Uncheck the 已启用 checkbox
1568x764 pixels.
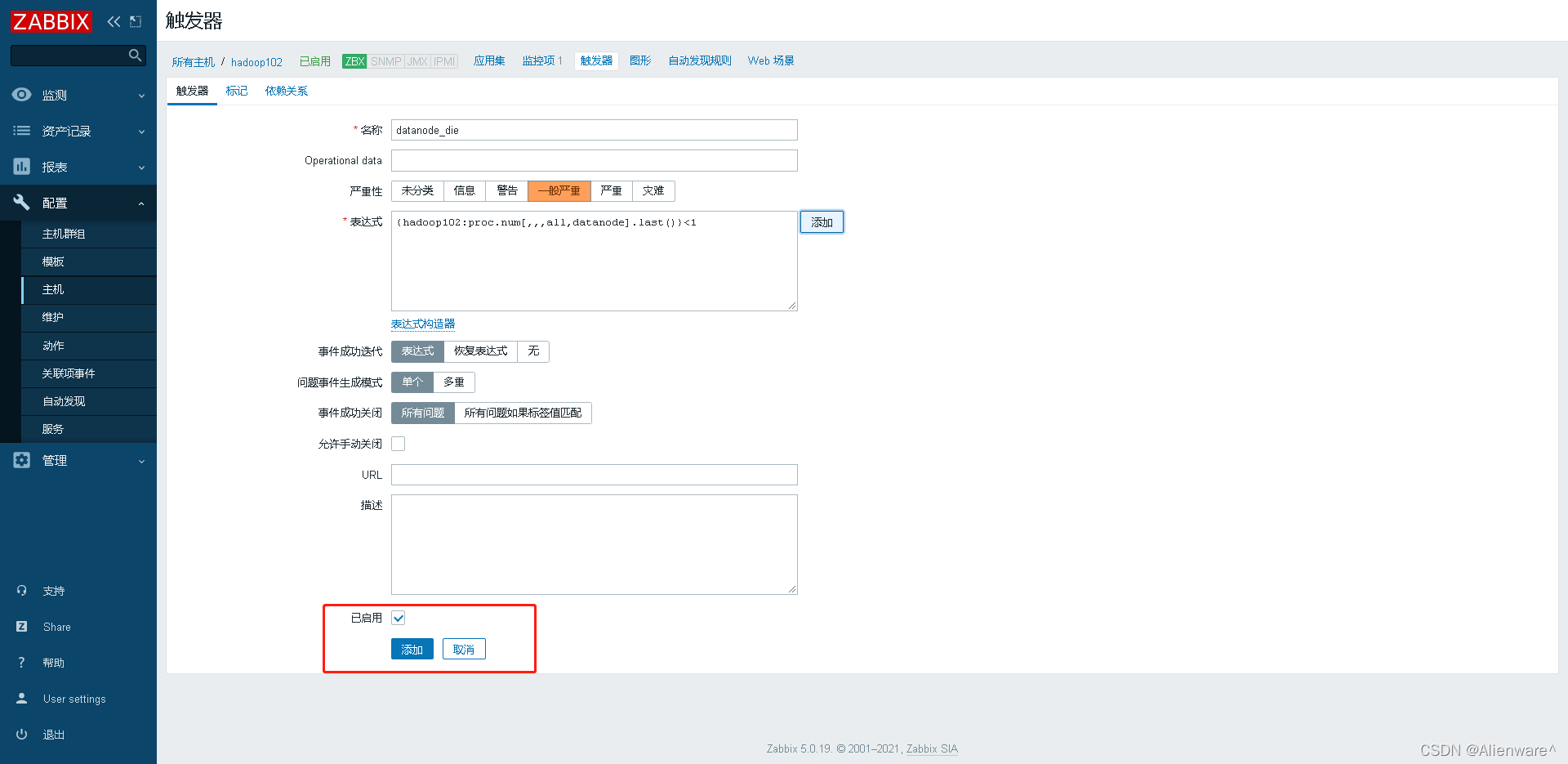coord(399,618)
